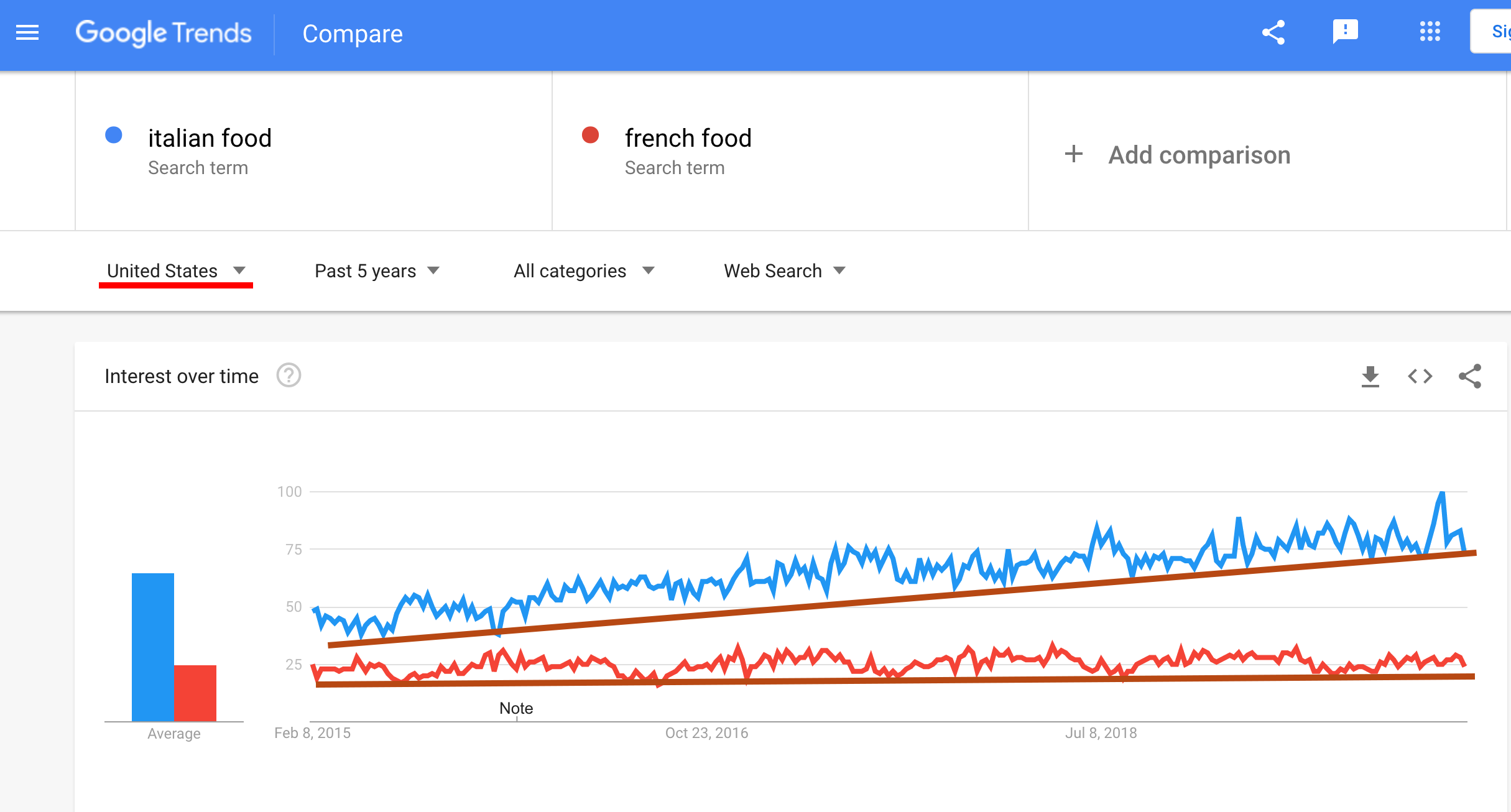The width and height of the screenshot is (1511, 812).
Task: Click the Note marker on the timeline
Action: (x=516, y=709)
